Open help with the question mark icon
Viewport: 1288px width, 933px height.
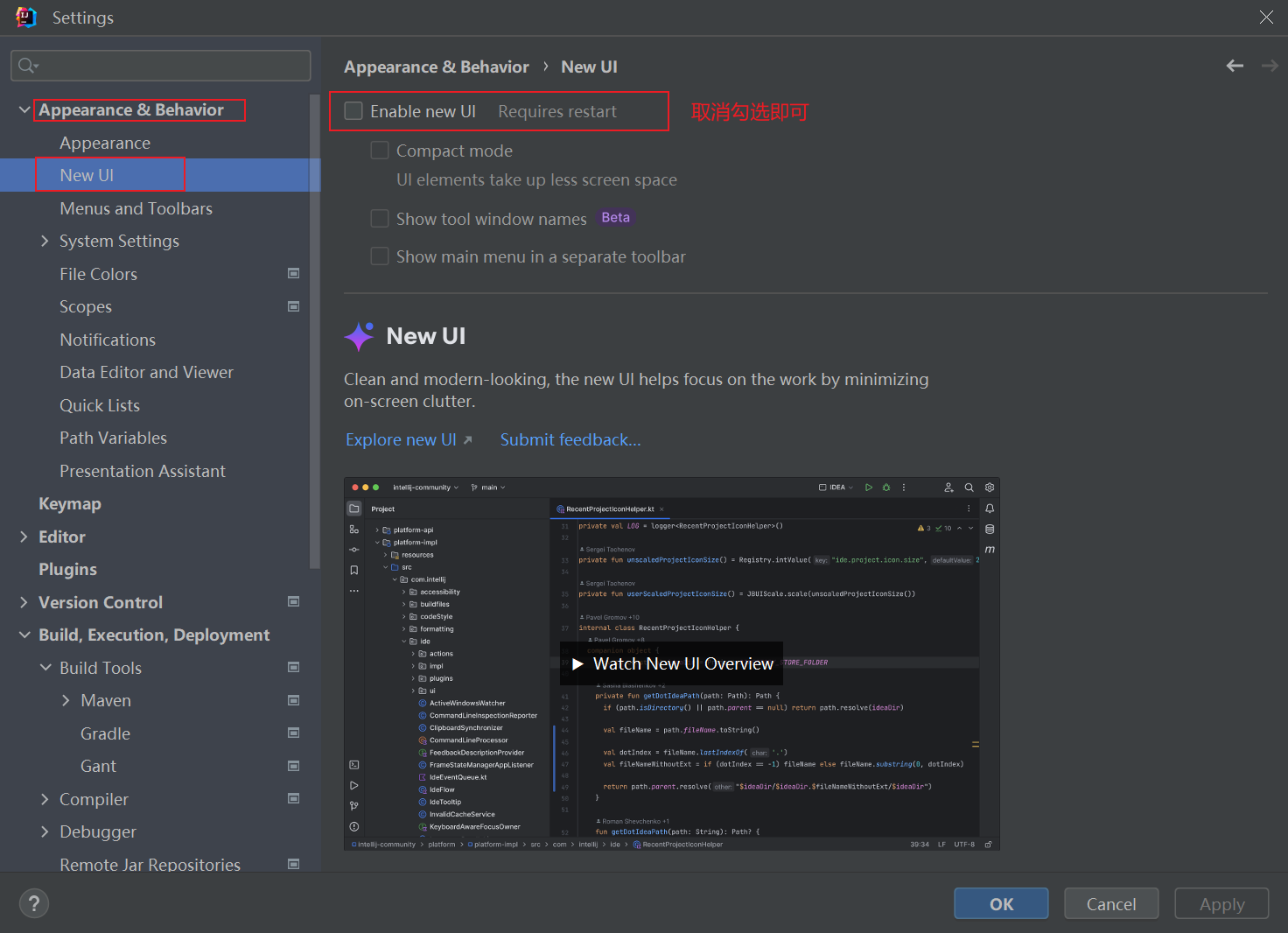[x=34, y=904]
